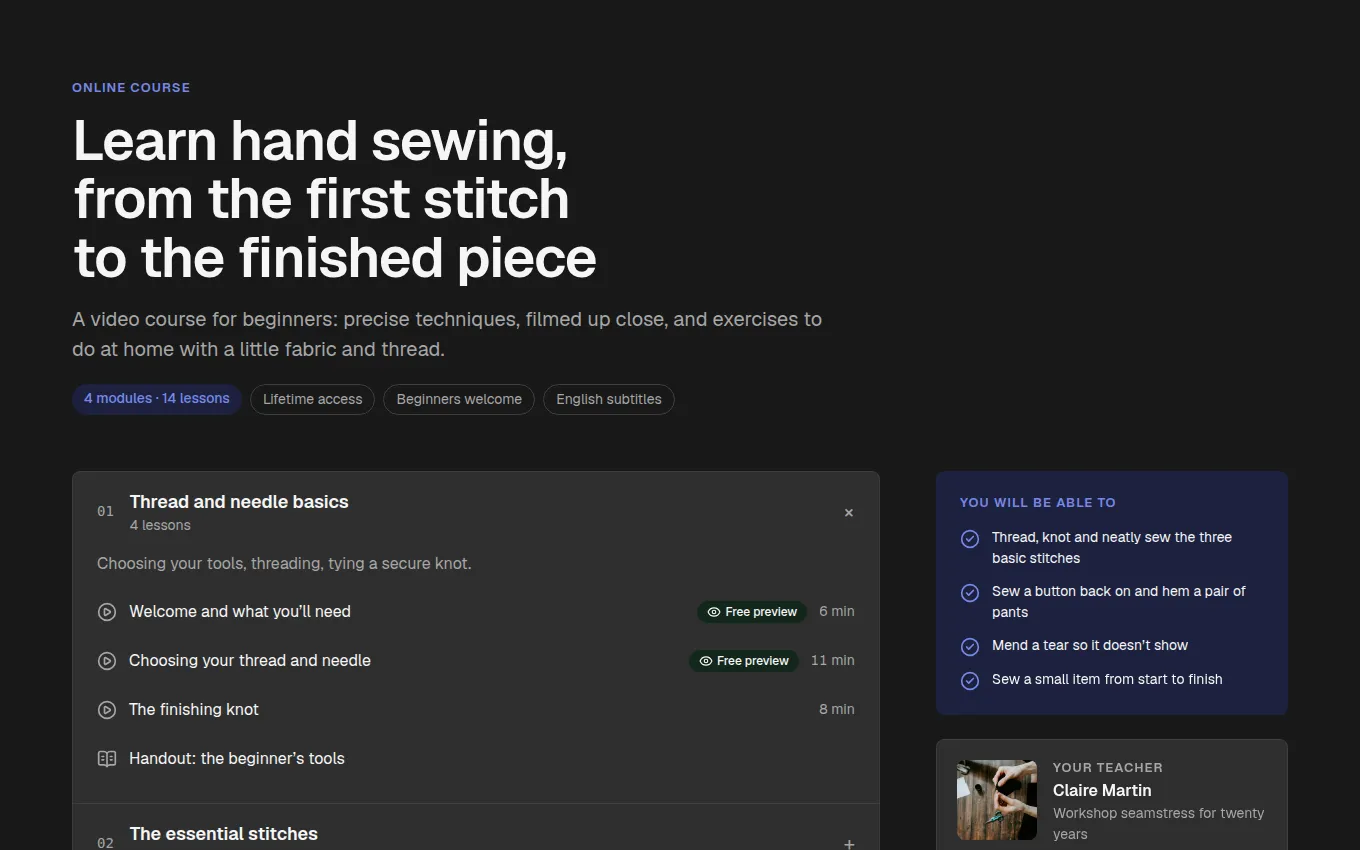Expand The essential stitches module
This screenshot has height=850, width=1360.
click(849, 844)
